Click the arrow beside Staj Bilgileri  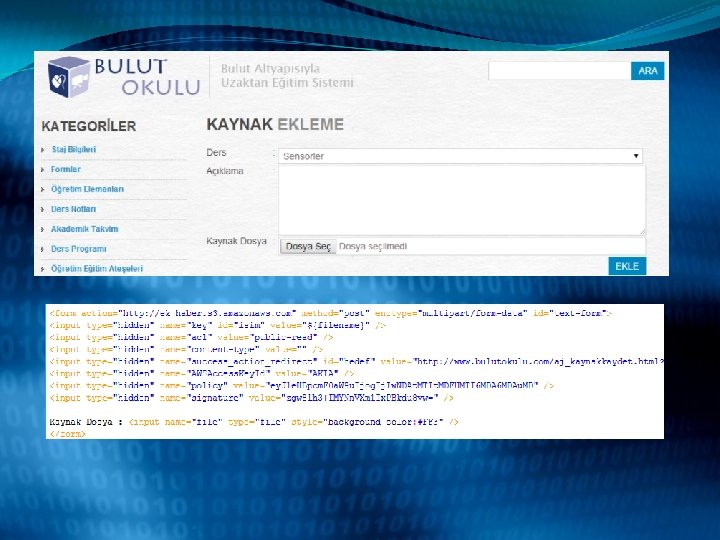(43, 150)
